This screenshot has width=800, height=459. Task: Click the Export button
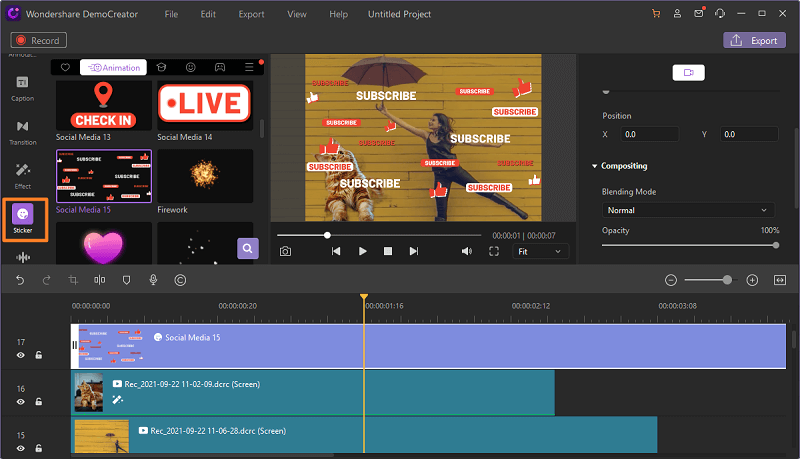click(x=754, y=40)
